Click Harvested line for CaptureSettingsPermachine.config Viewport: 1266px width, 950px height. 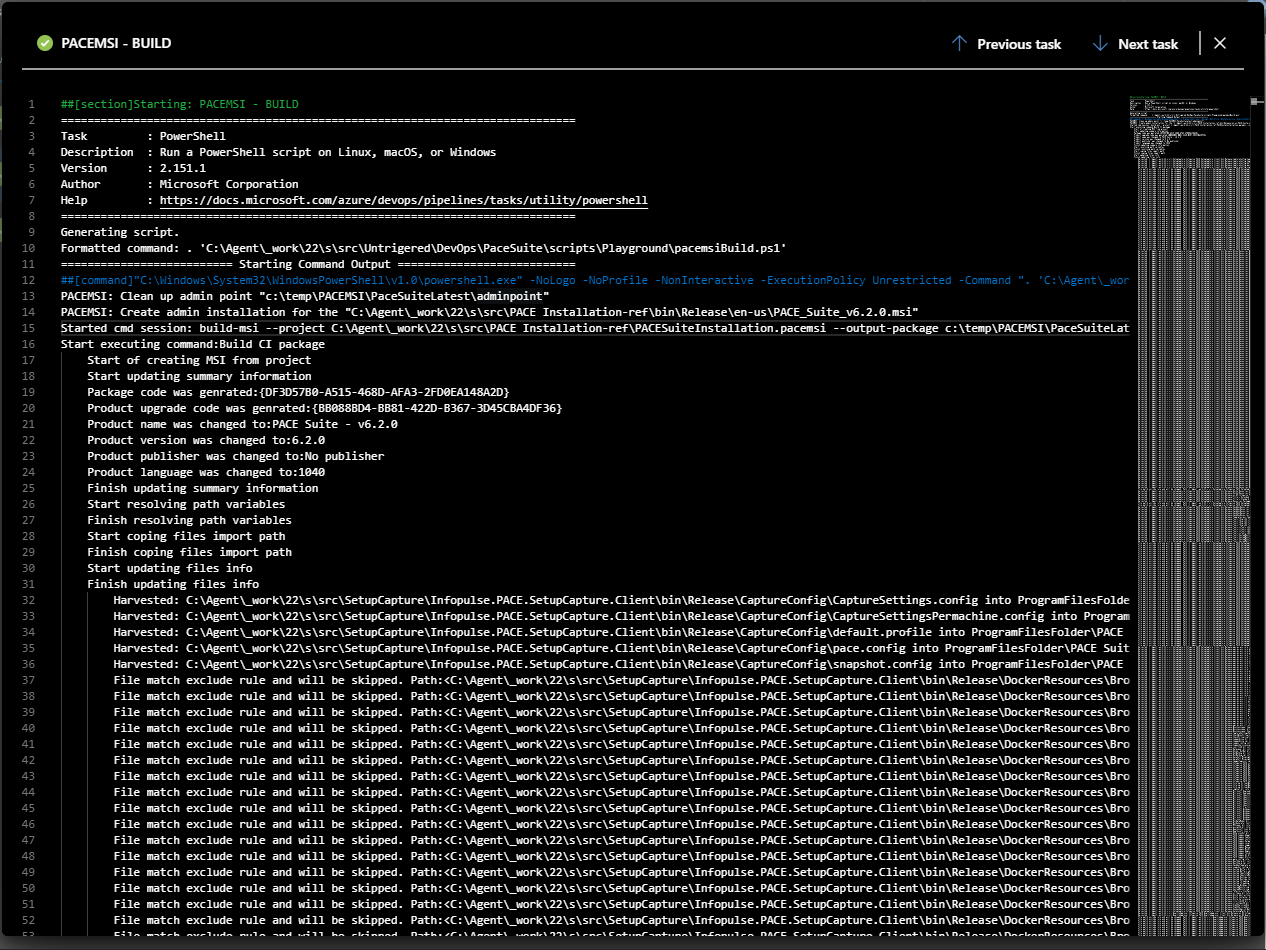tap(621, 616)
